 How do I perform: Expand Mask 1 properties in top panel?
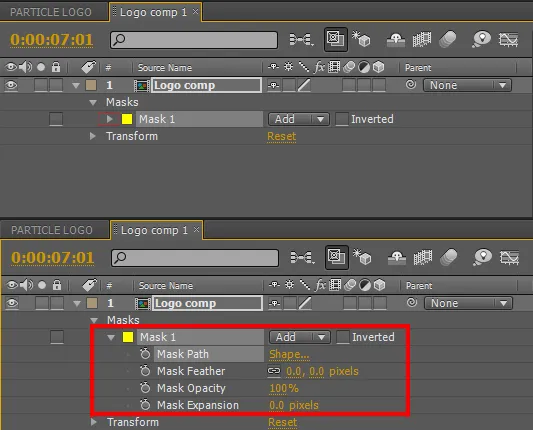click(109, 119)
